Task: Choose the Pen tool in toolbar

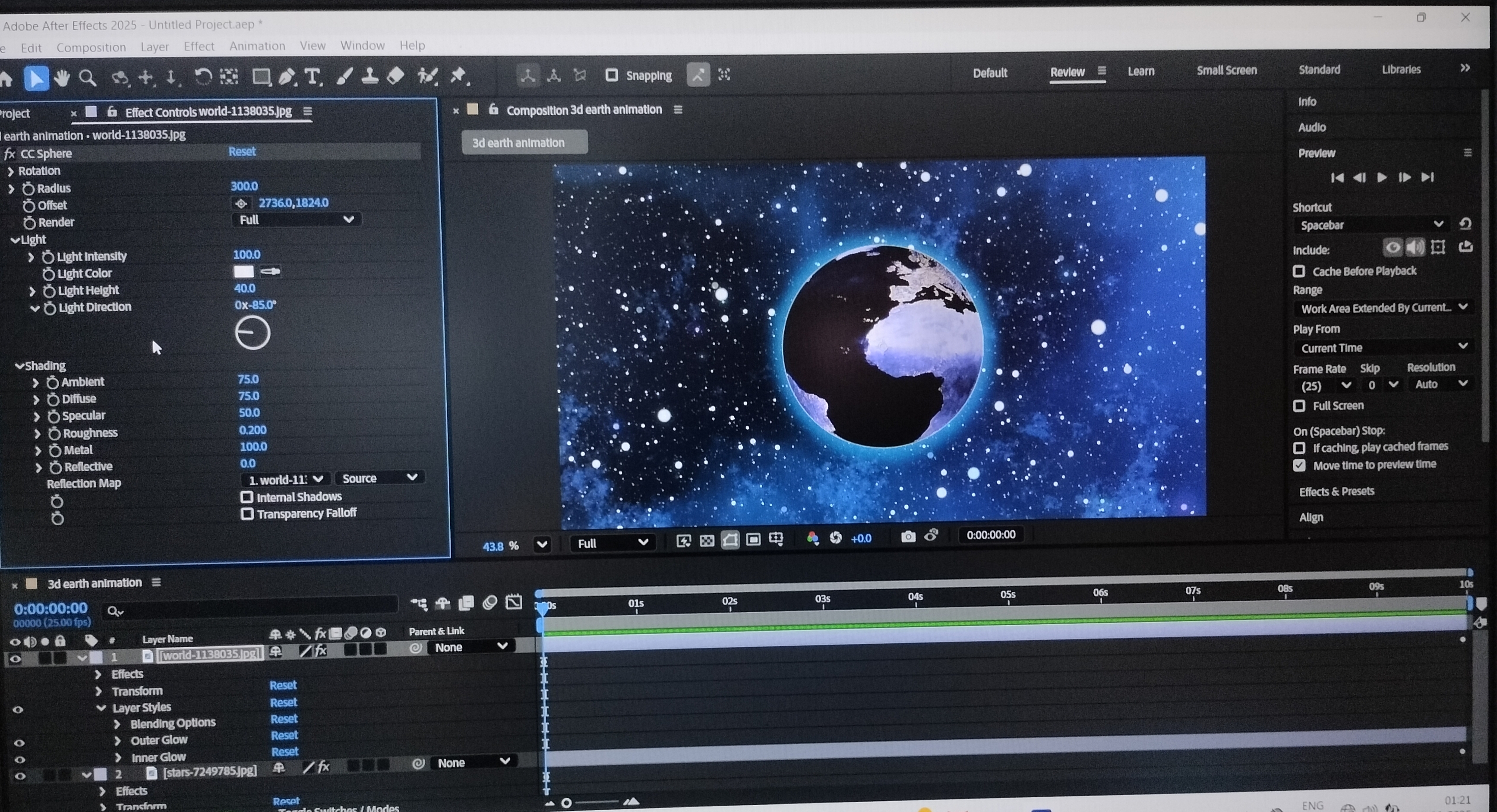Action: click(287, 77)
